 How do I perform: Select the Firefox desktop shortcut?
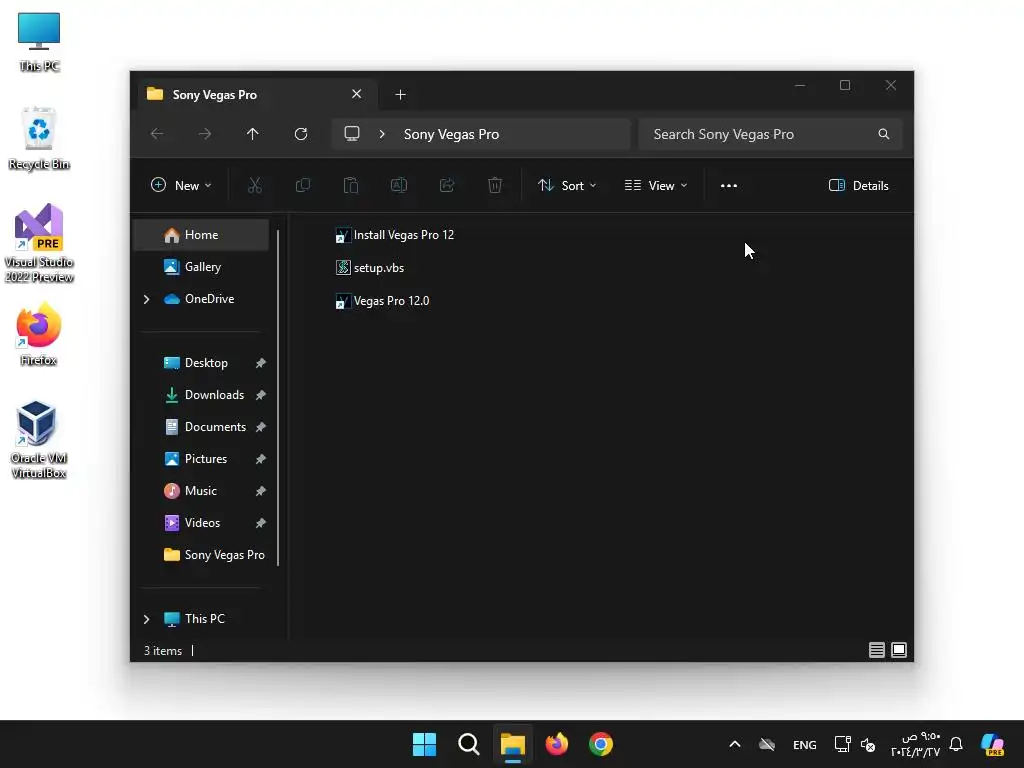pyautogui.click(x=39, y=334)
